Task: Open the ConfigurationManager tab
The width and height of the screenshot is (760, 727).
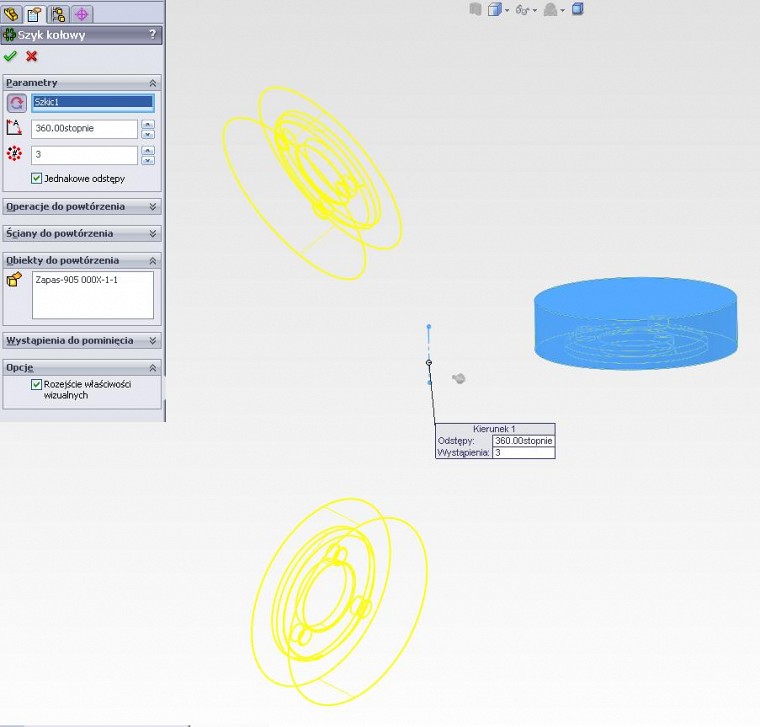Action: coord(58,14)
